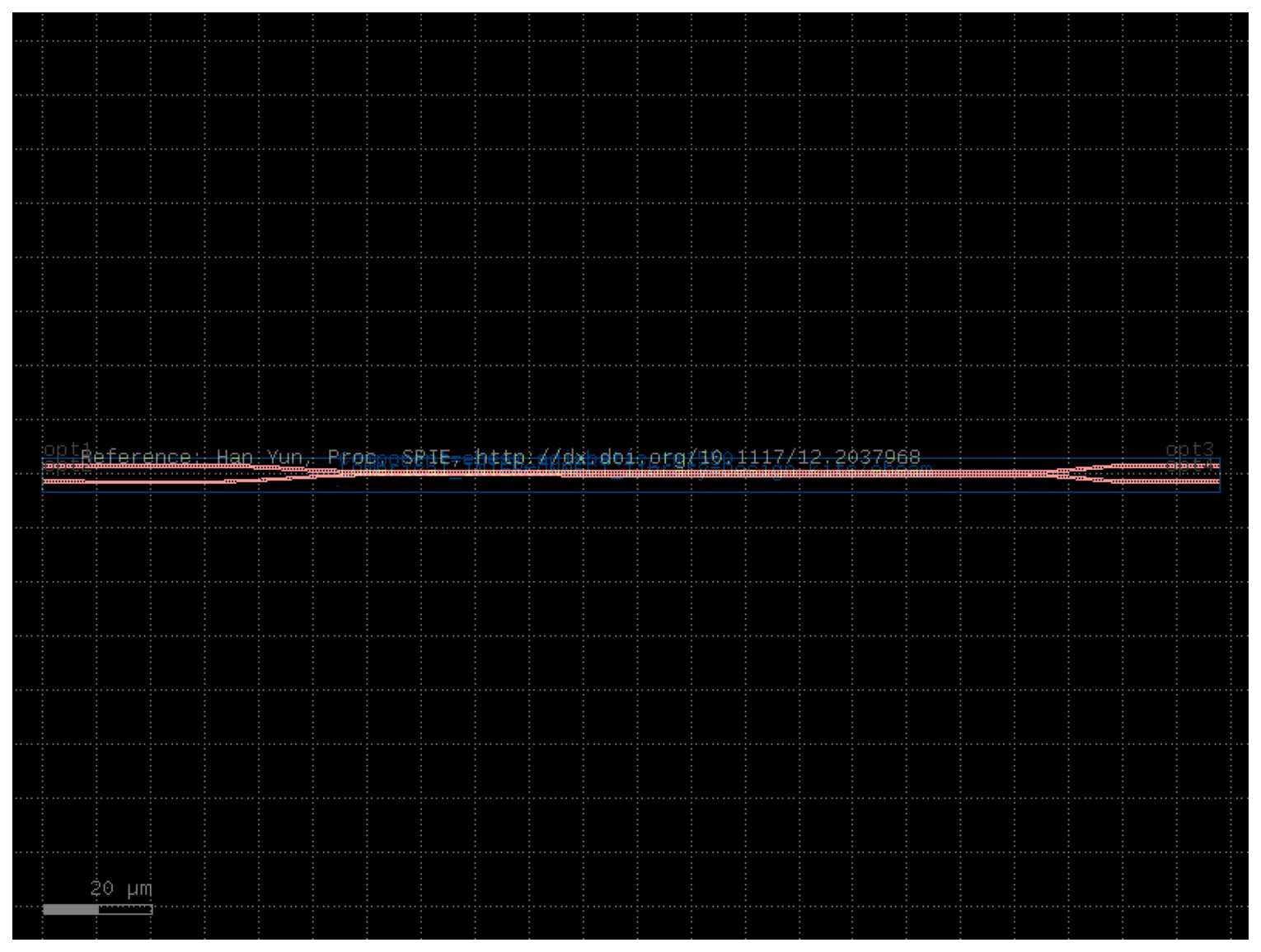Select the opt3 port label
The image size is (1261, 952).
(1189, 449)
